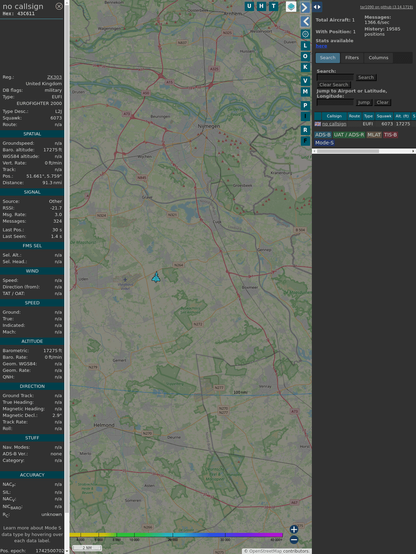Viewport: 416px width, 554px height.
Task: Open the stats available here link
Action: click(321, 46)
